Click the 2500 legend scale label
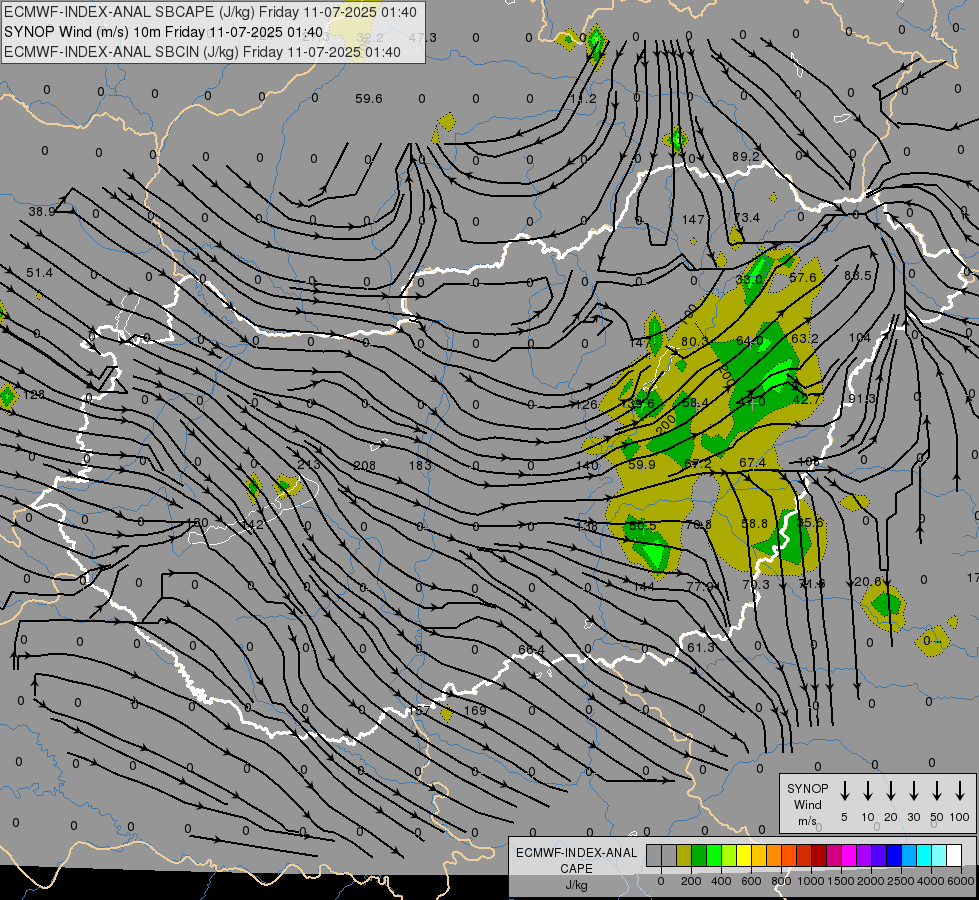The height and width of the screenshot is (900, 979). (900, 881)
